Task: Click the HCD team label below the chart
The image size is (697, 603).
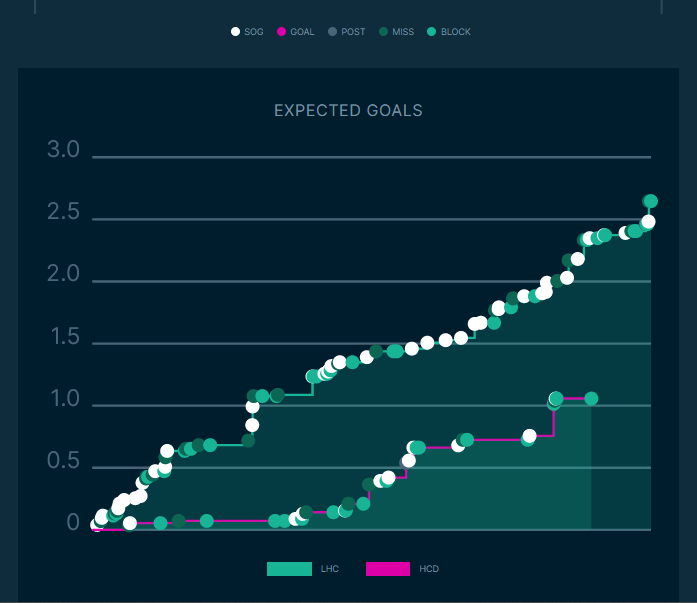Action: click(x=429, y=569)
